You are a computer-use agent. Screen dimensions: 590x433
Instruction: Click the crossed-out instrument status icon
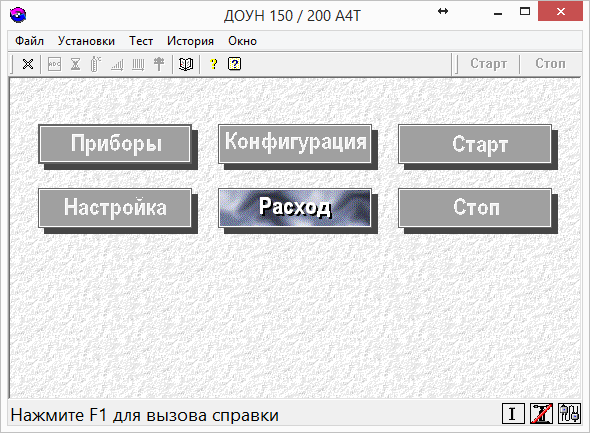tap(541, 413)
